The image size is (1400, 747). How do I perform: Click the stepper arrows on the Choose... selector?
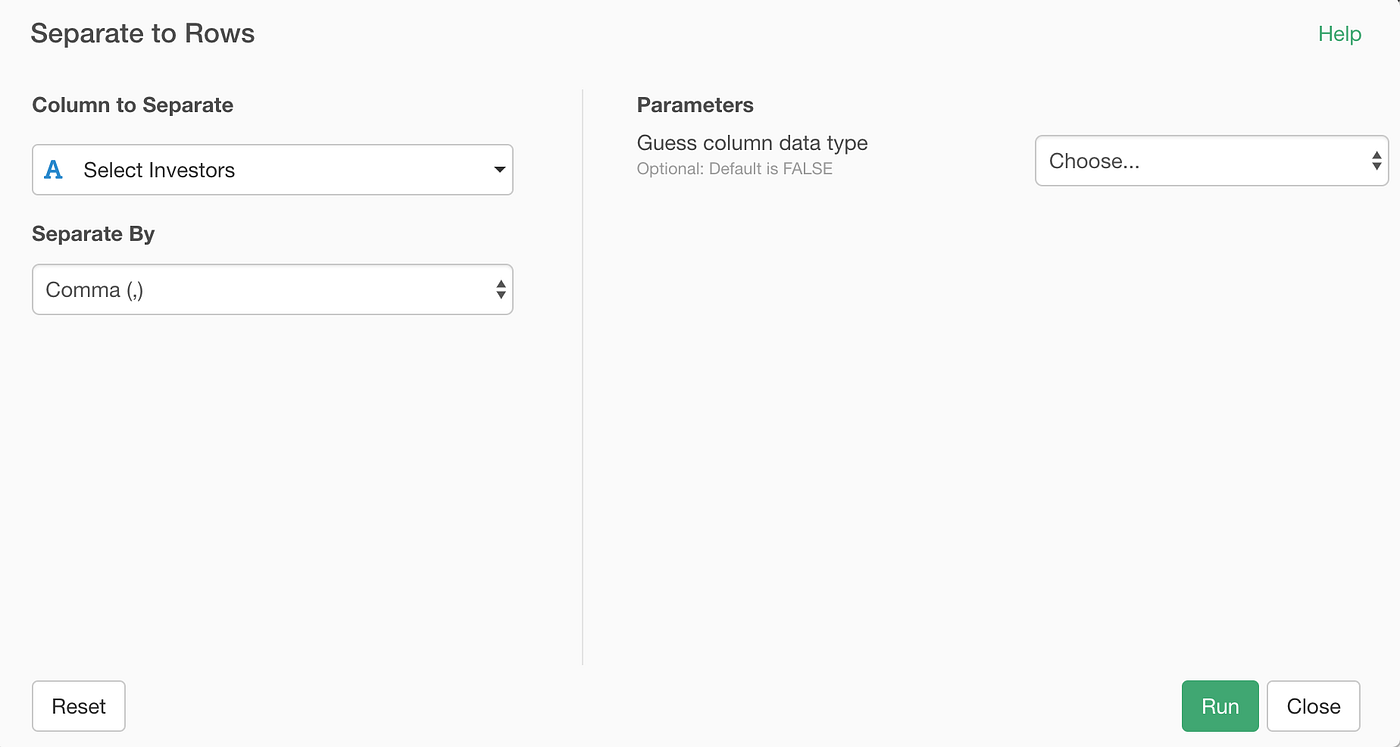click(x=1377, y=160)
